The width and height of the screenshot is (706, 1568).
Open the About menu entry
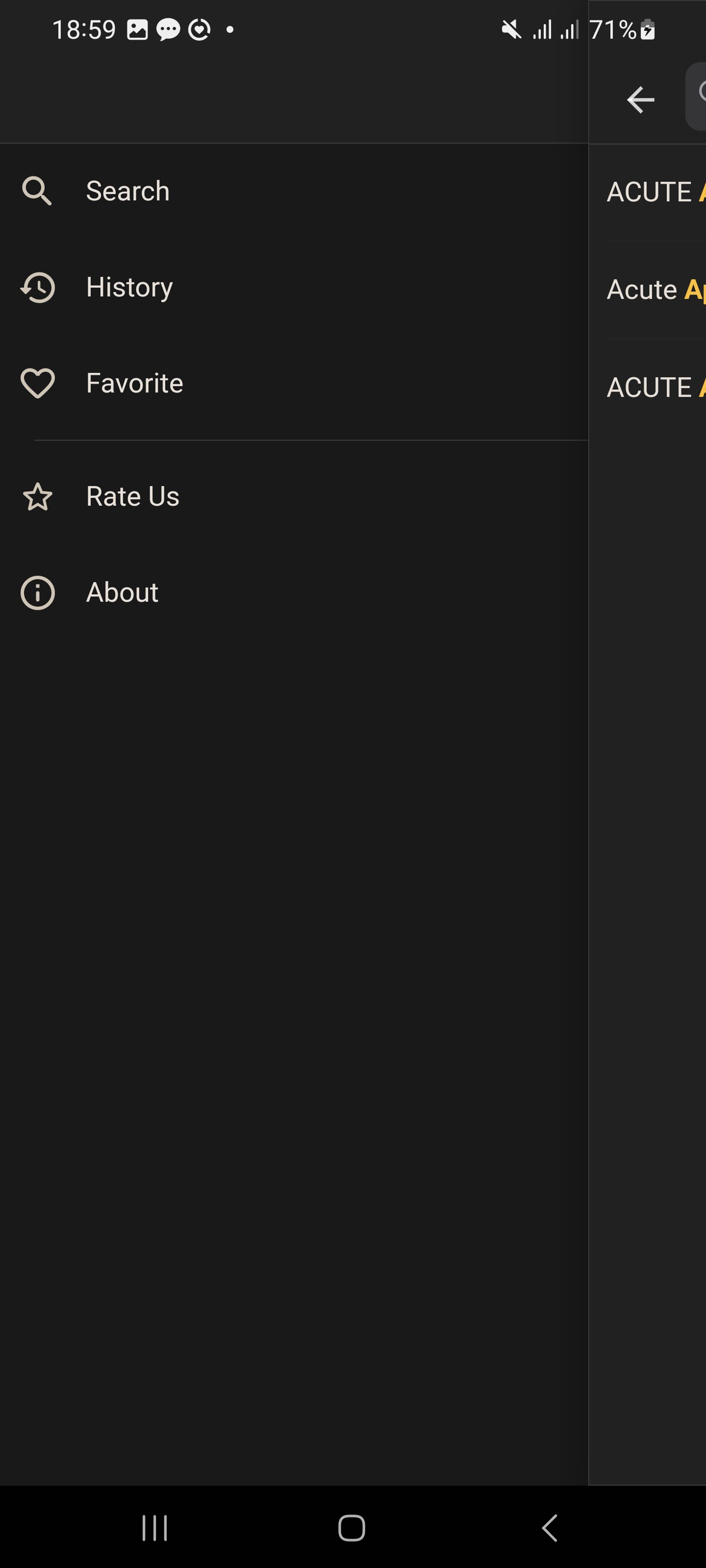pyautogui.click(x=123, y=593)
